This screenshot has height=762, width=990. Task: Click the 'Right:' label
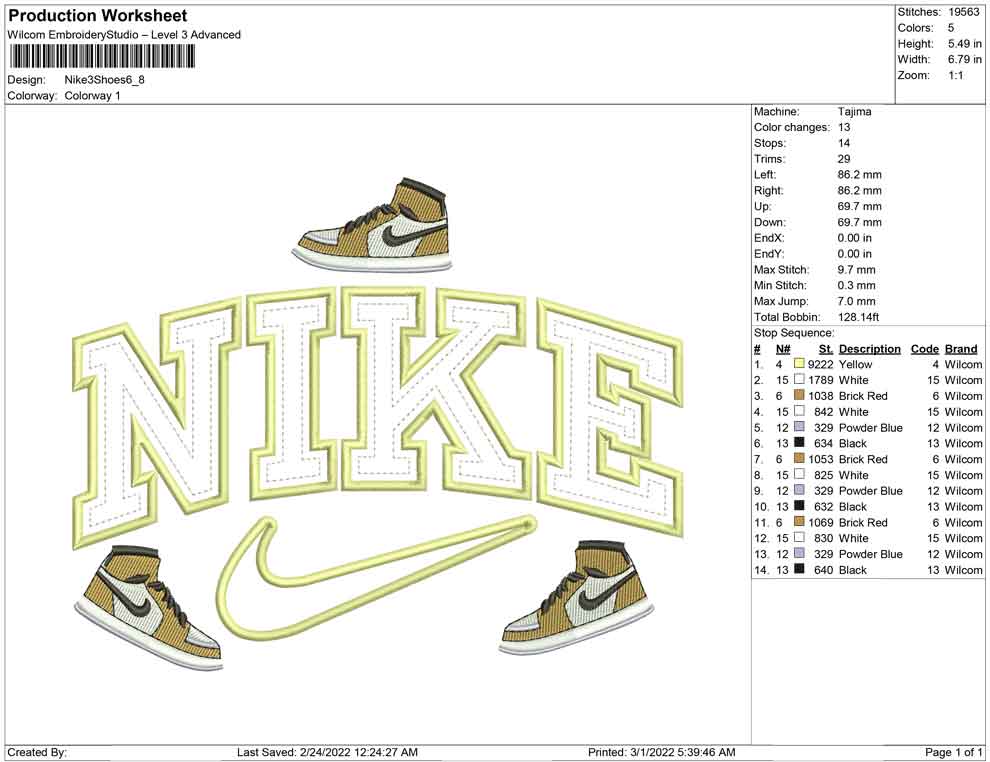[x=768, y=190]
